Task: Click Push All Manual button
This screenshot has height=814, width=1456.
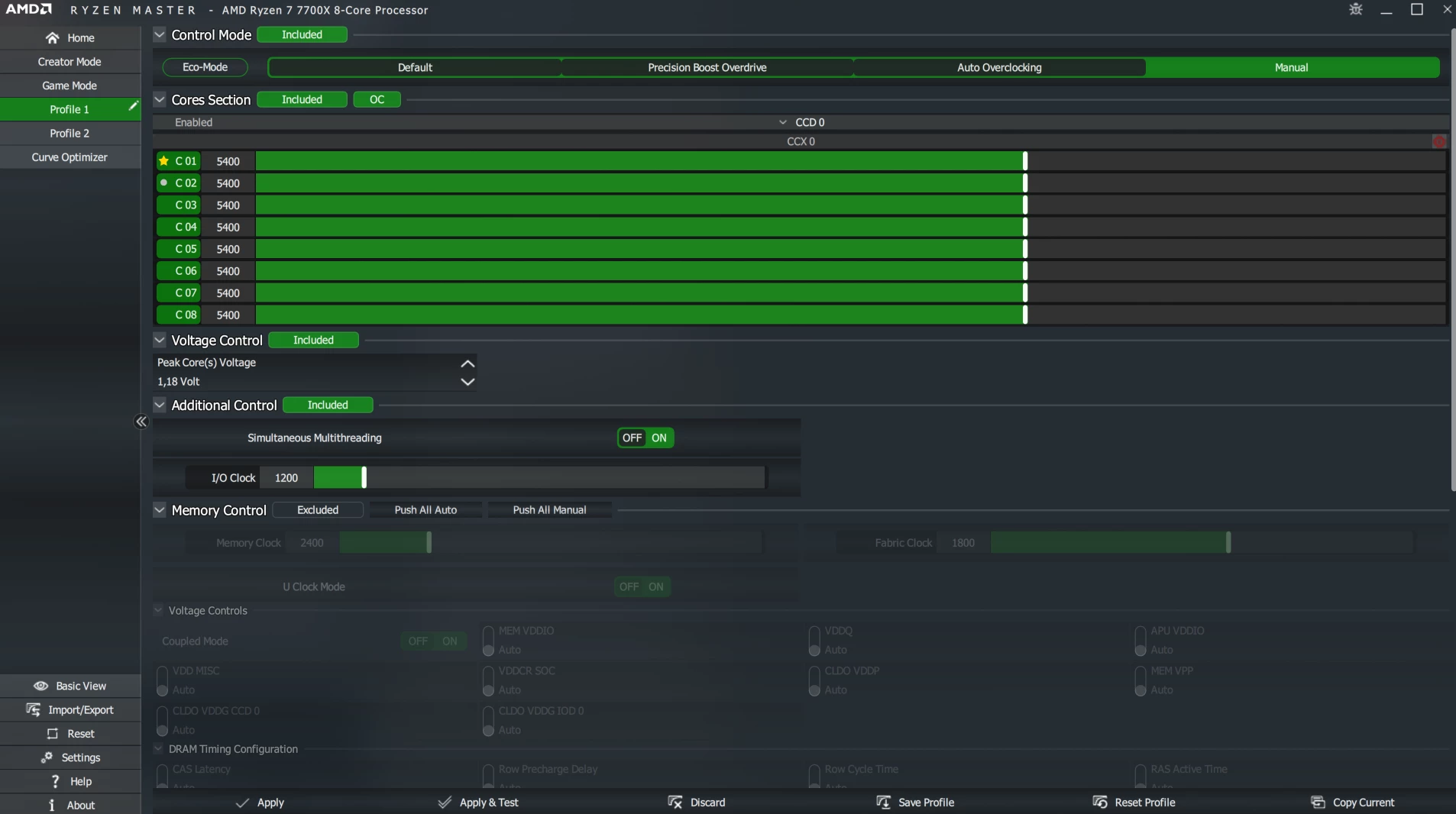Action: [549, 509]
